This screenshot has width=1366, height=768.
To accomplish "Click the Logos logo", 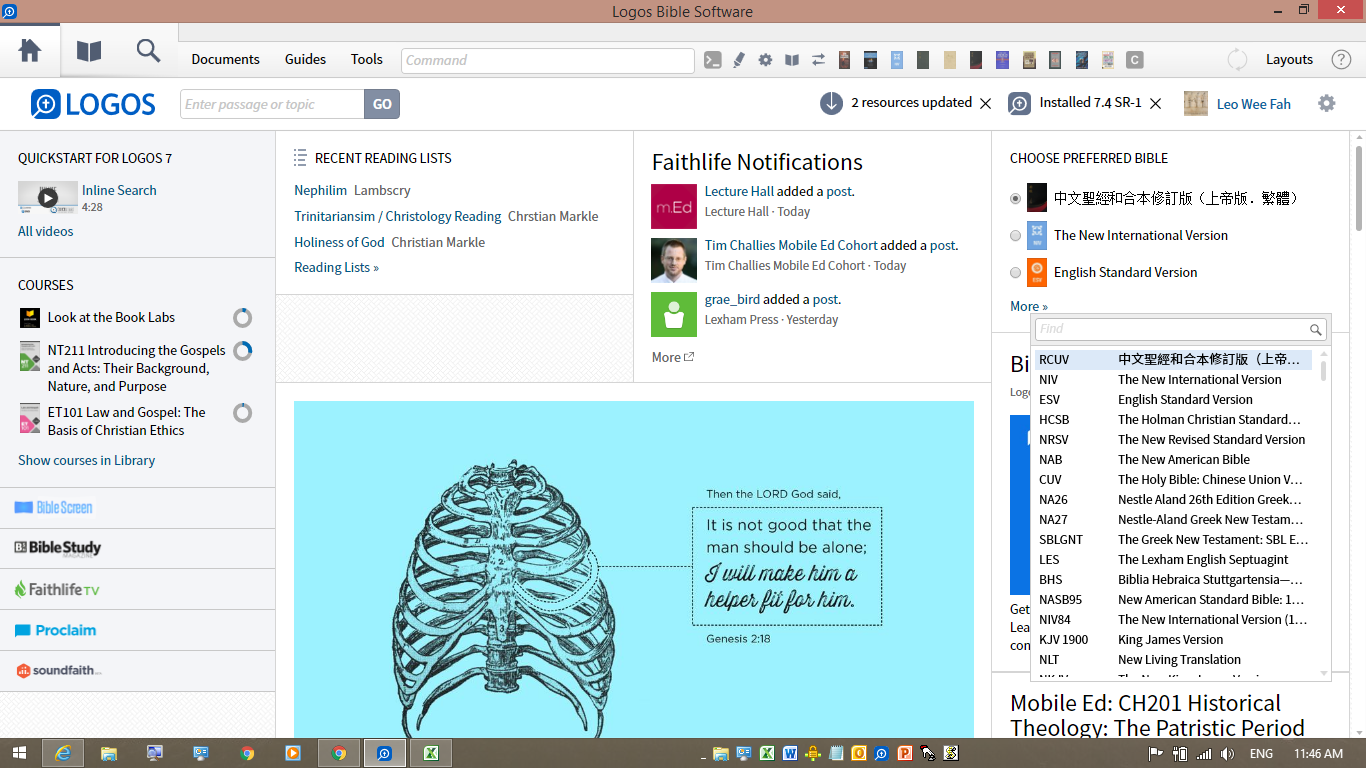I will [x=93, y=104].
